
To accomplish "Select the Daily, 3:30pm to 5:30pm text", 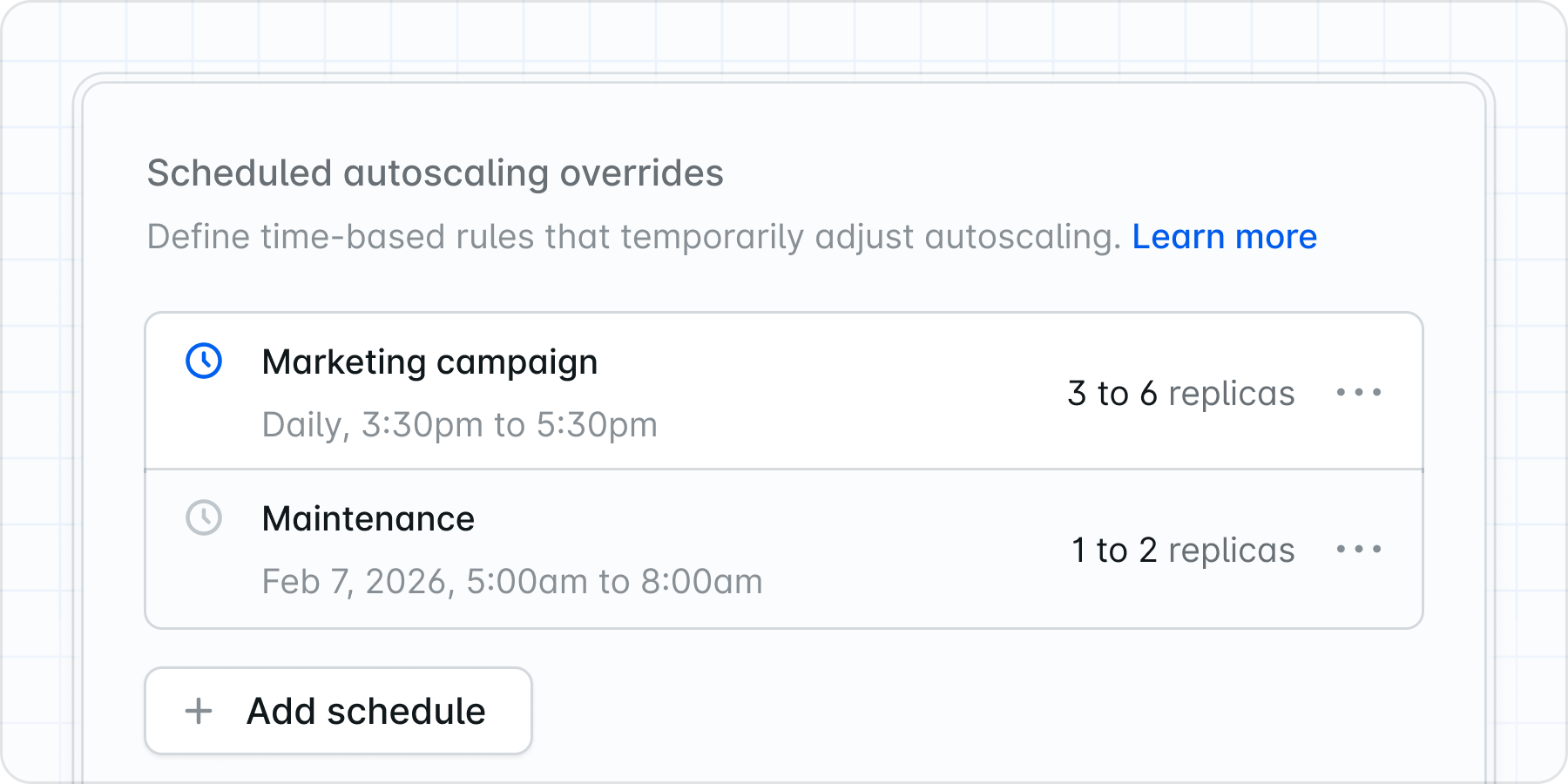I will pyautogui.click(x=459, y=424).
